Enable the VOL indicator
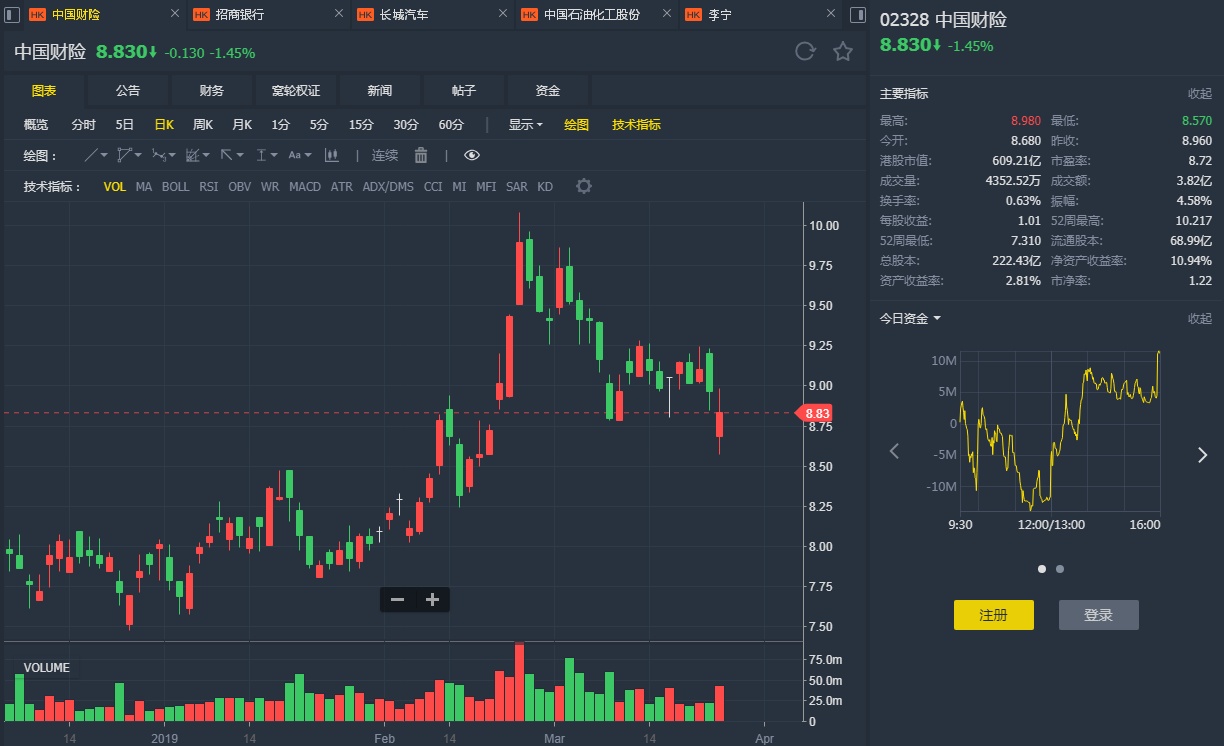1224x746 pixels. click(115, 187)
